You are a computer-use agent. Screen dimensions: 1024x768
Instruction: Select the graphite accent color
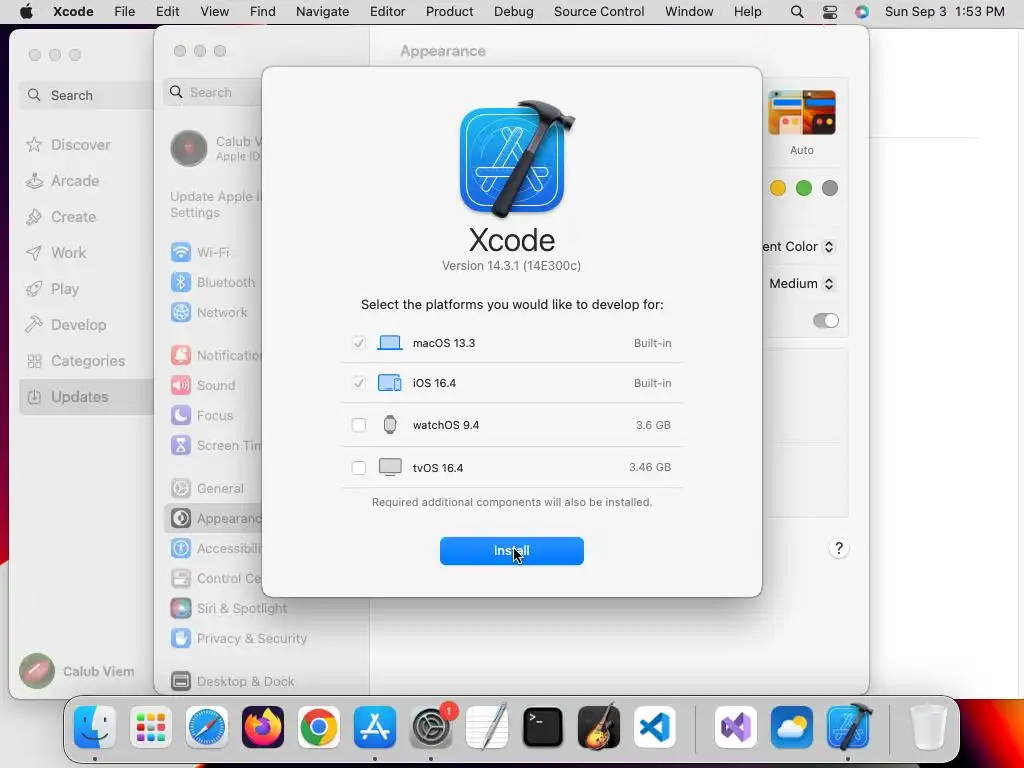829,188
